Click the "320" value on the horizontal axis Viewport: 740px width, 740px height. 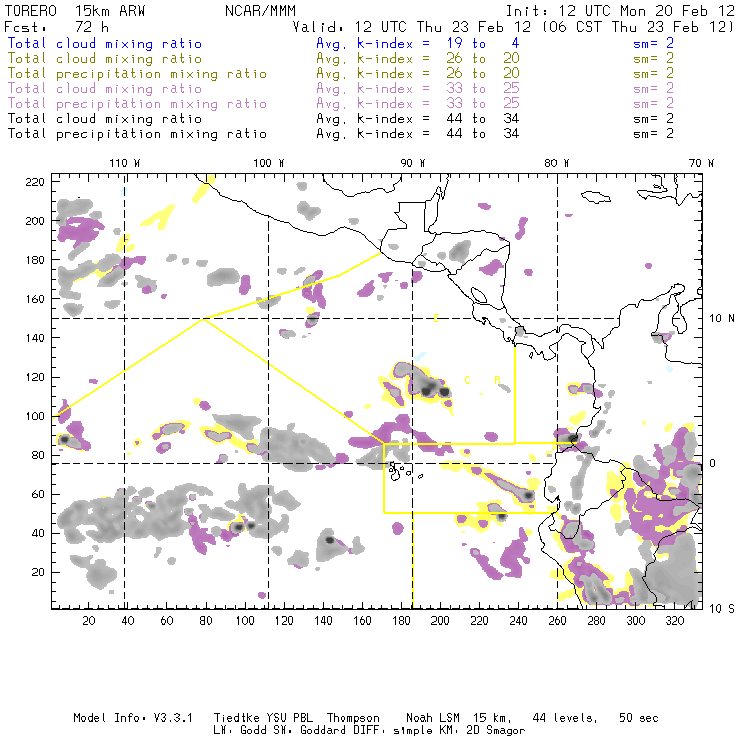[x=674, y=621]
